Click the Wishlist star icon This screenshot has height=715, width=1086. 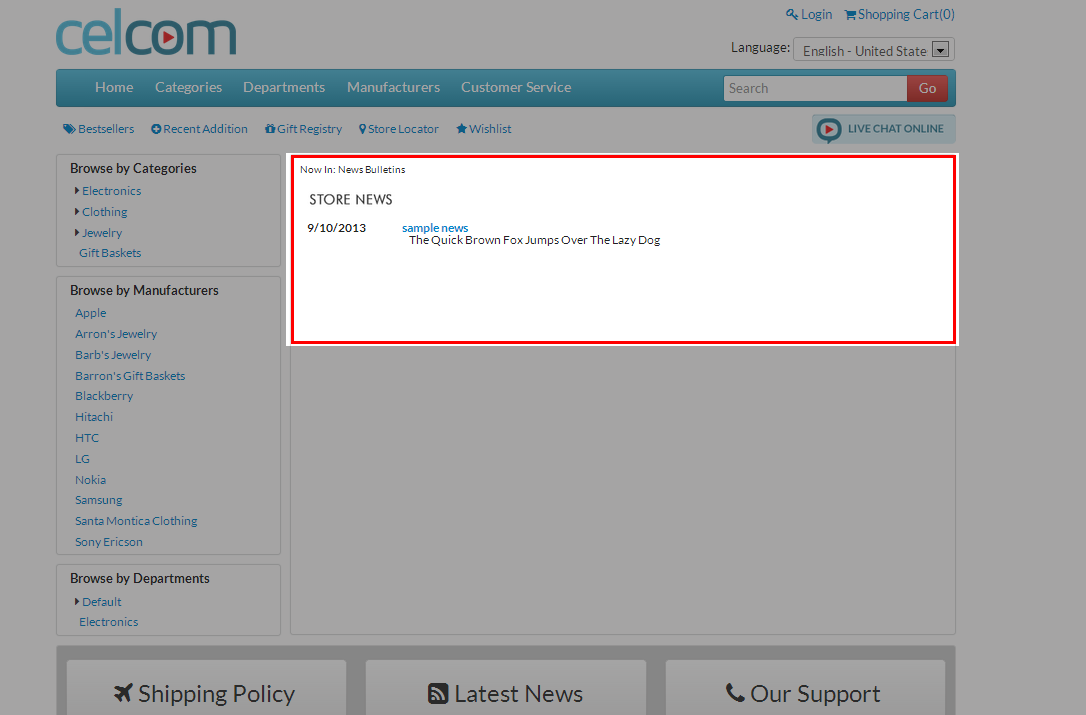[461, 128]
